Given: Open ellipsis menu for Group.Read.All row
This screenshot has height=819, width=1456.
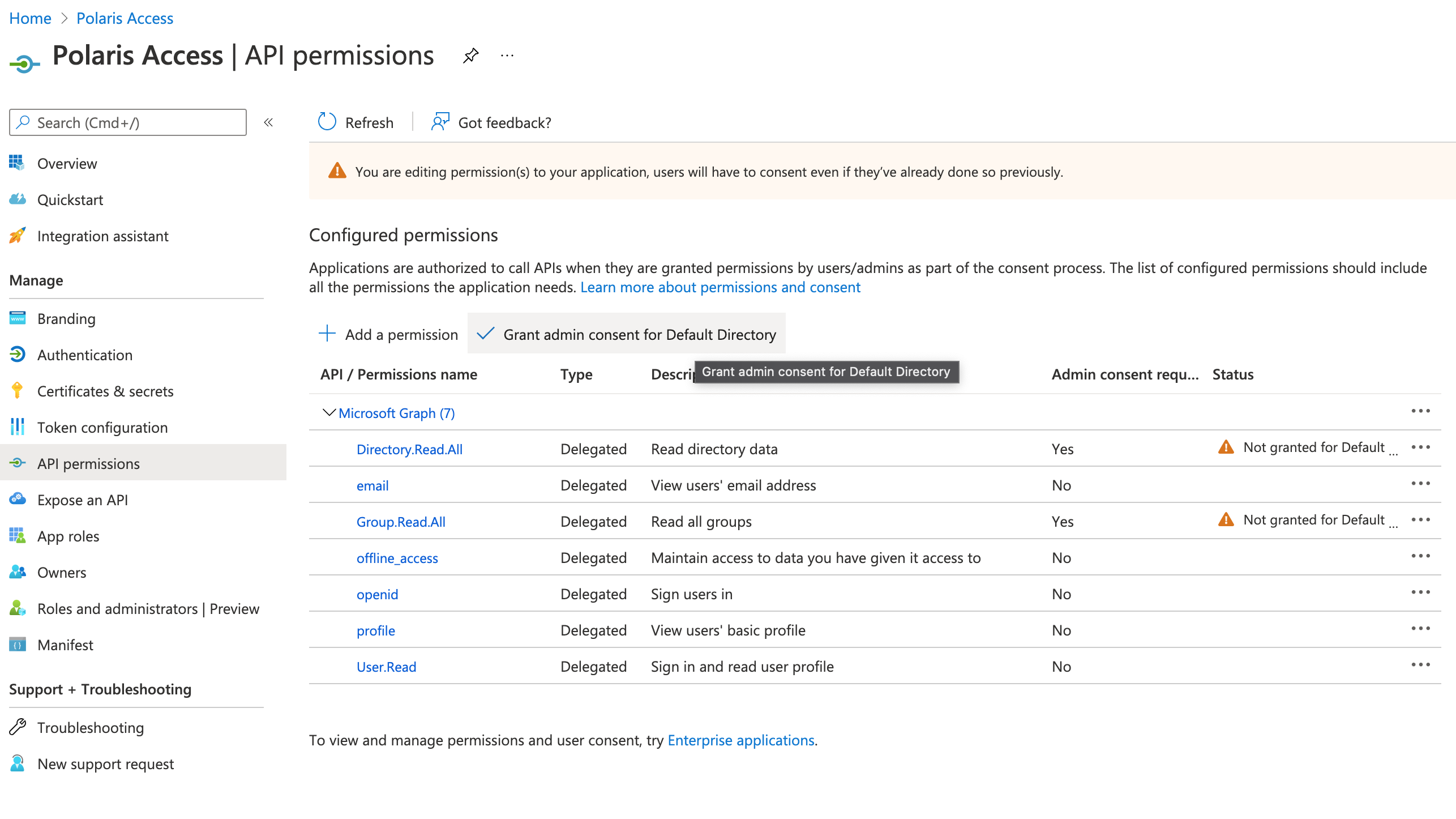Looking at the screenshot, I should coord(1420,520).
